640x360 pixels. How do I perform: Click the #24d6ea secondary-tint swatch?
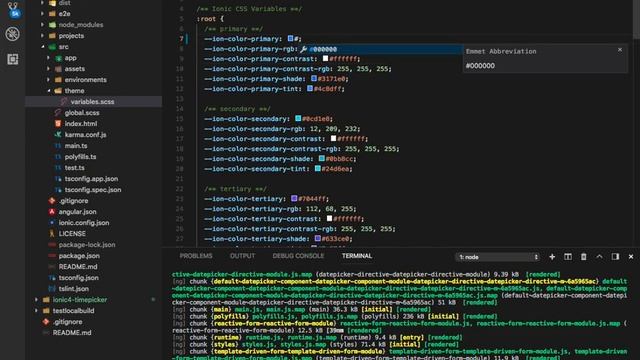click(x=318, y=168)
